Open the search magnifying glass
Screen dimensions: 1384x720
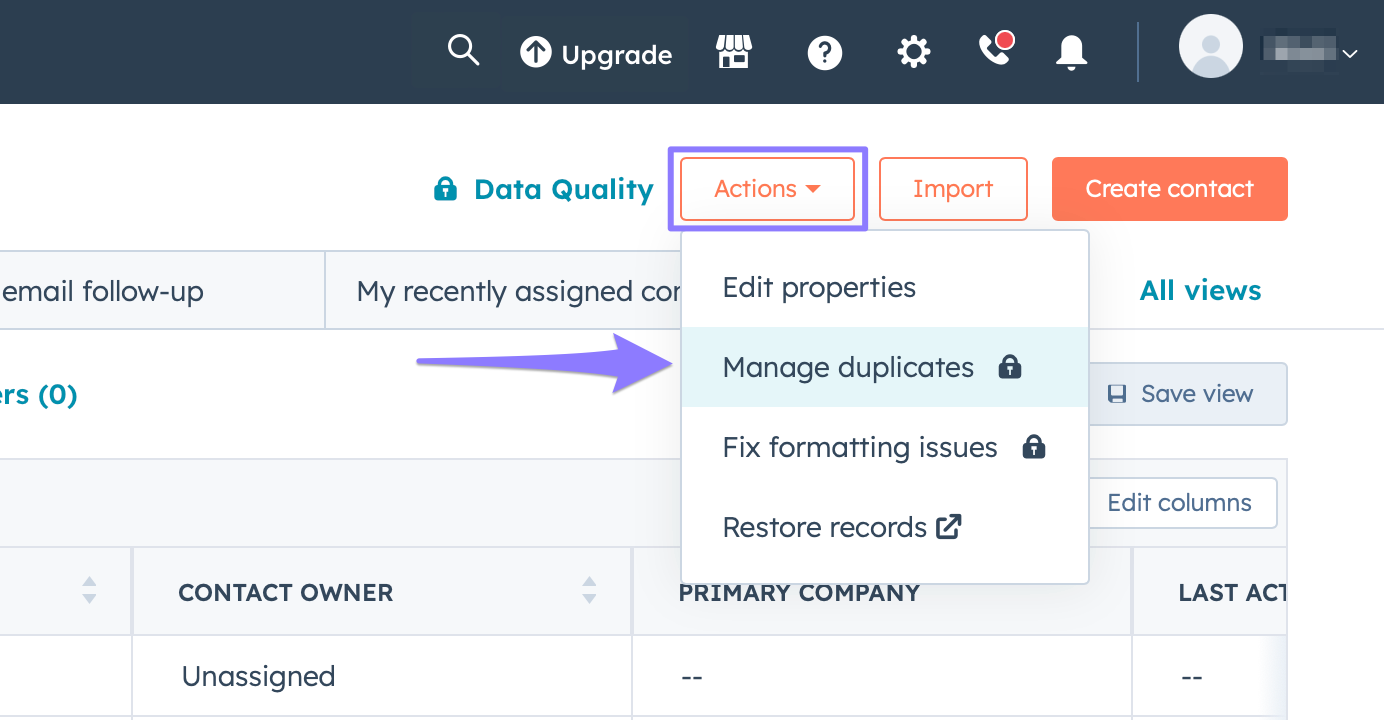click(463, 50)
